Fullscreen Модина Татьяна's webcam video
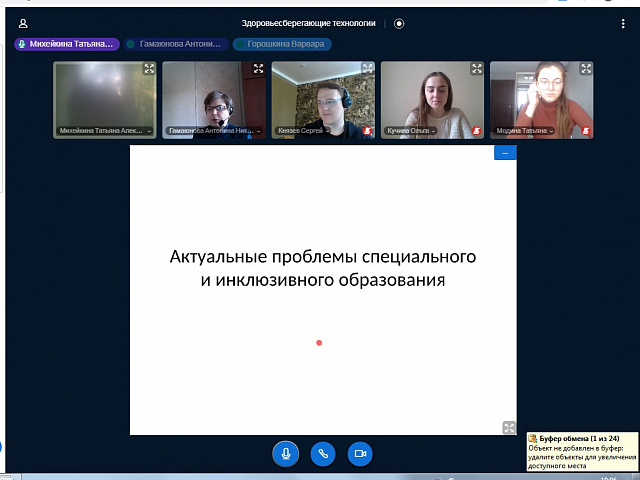640x480 pixels. point(586,69)
